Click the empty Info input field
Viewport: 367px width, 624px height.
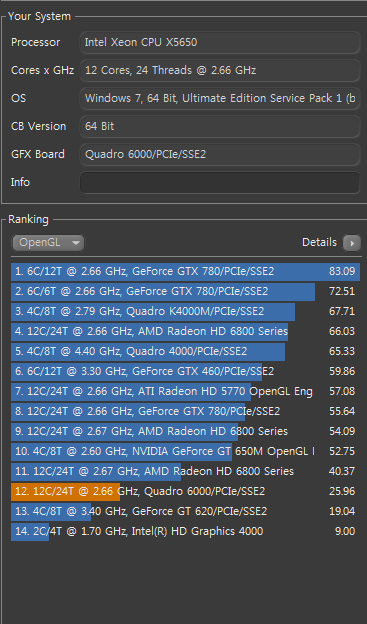coord(220,182)
